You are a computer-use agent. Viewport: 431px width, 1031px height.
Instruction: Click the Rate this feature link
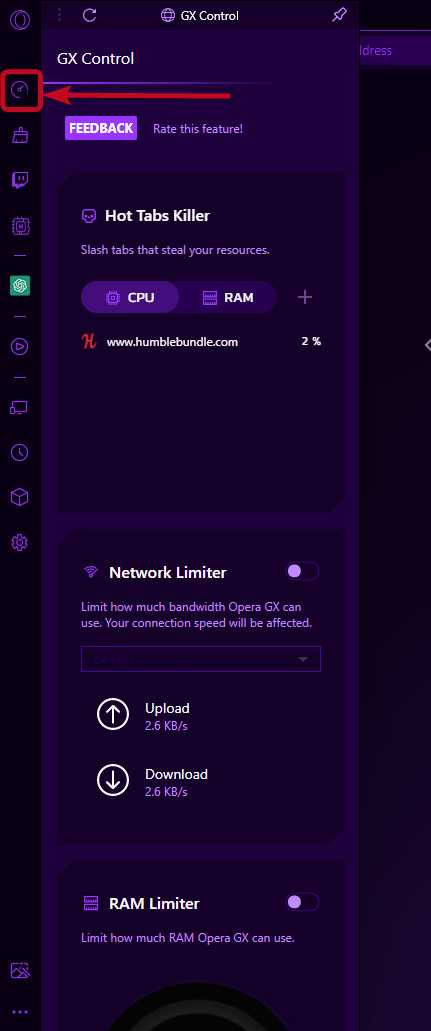198,129
